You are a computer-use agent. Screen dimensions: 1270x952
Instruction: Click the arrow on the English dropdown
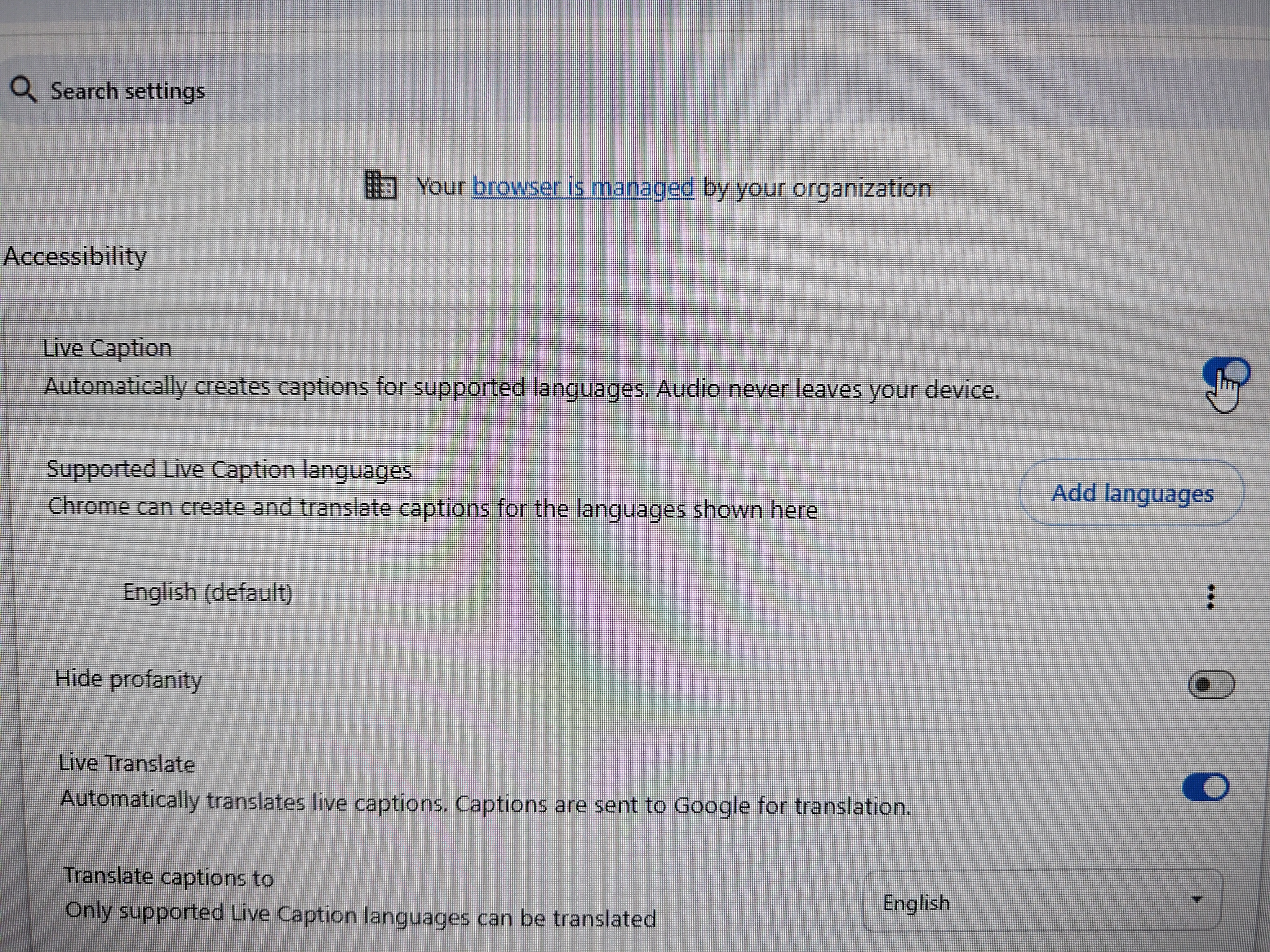[x=1197, y=899]
